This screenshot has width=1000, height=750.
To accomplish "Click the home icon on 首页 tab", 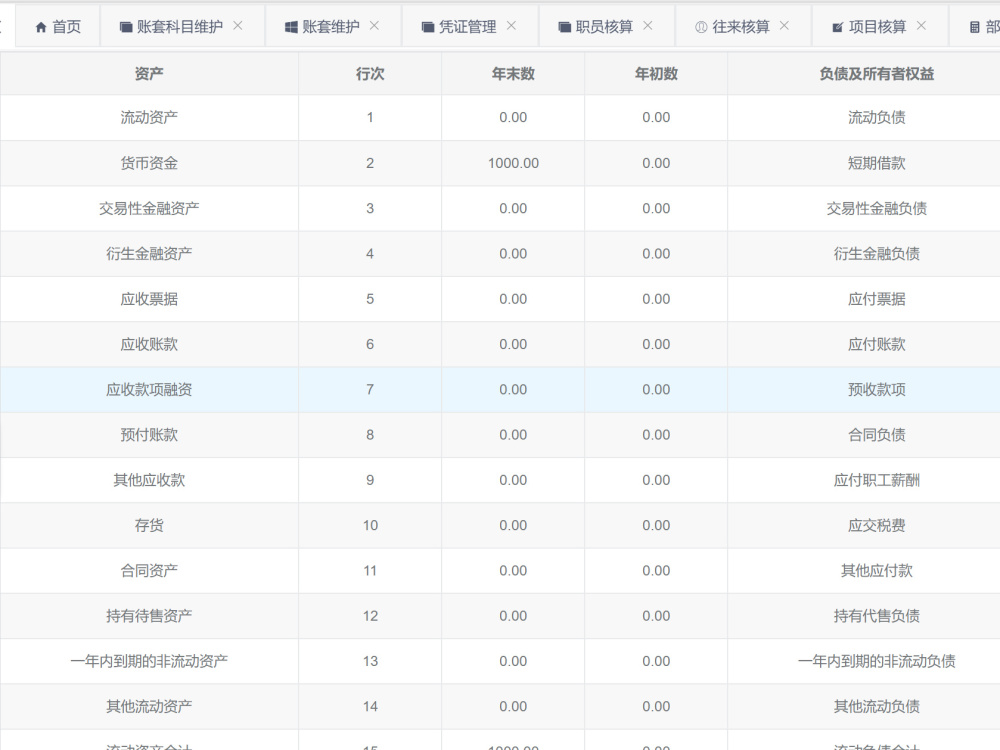I will (41, 27).
